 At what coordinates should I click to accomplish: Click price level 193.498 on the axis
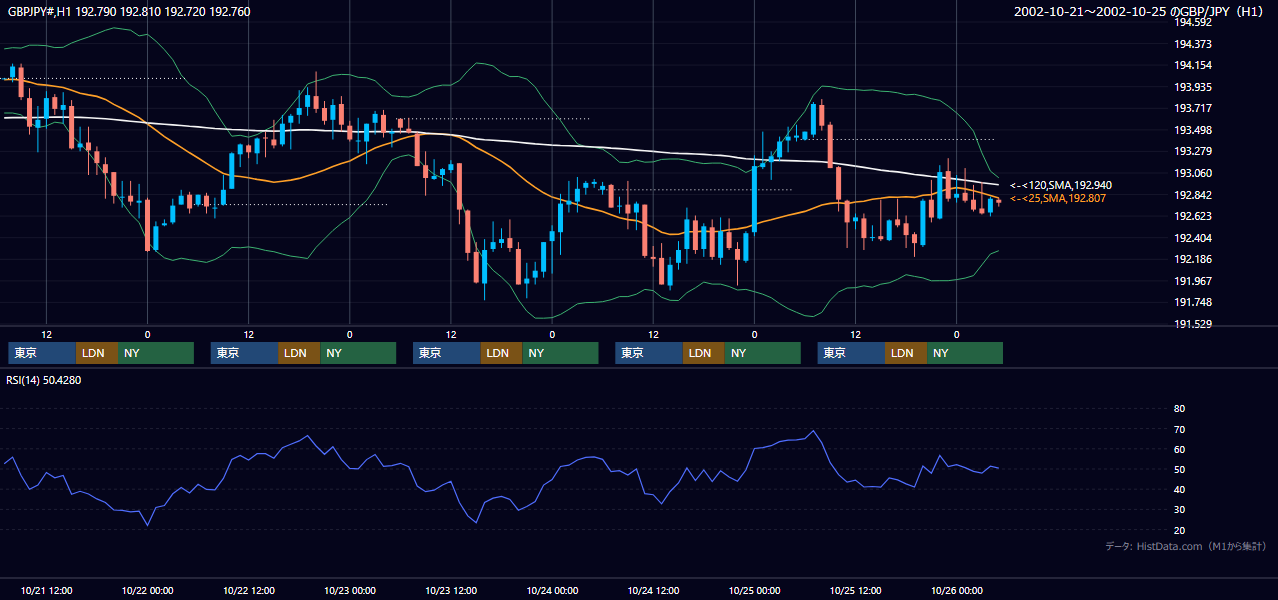tap(1193, 130)
